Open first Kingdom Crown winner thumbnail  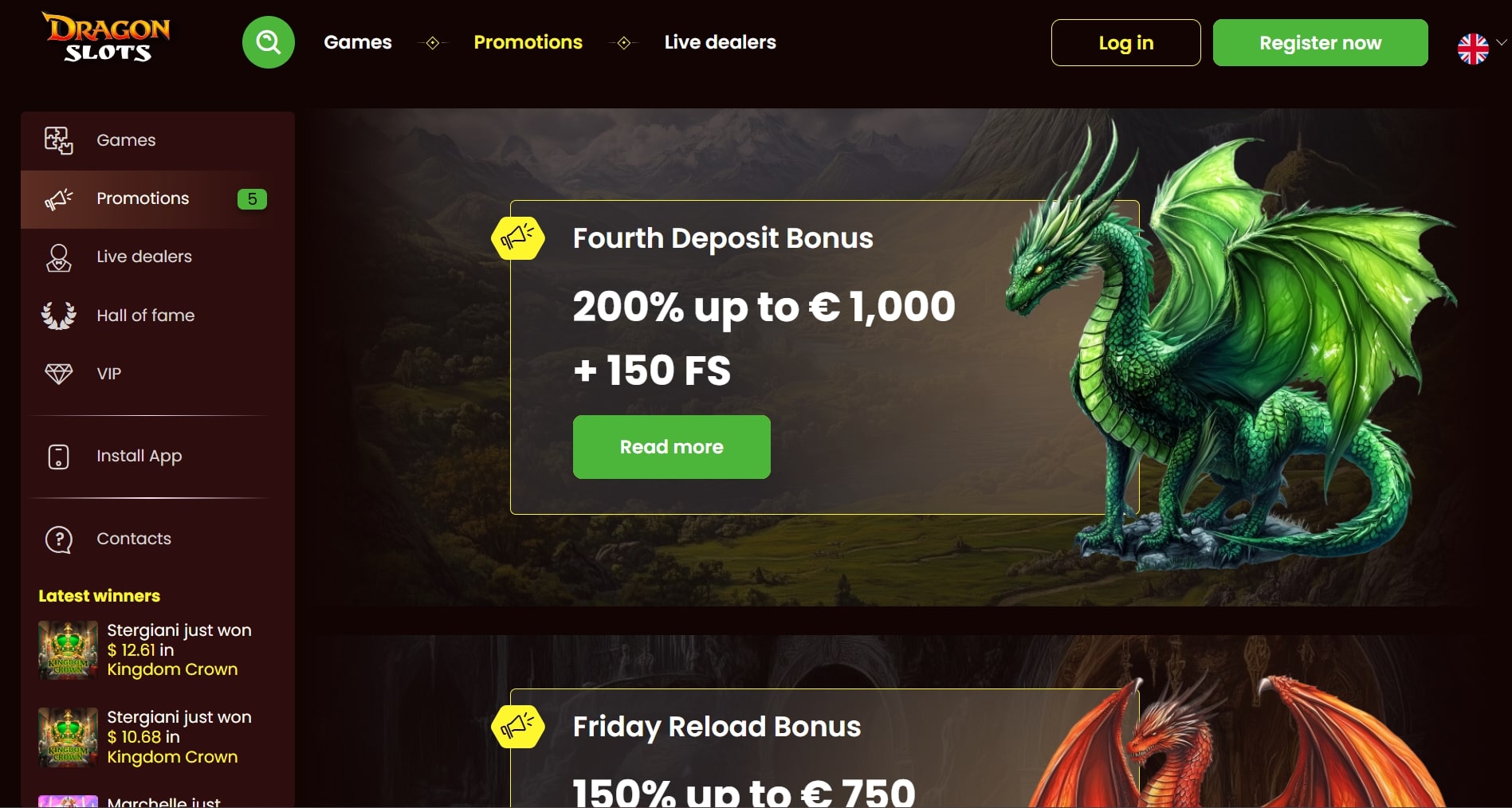click(69, 650)
